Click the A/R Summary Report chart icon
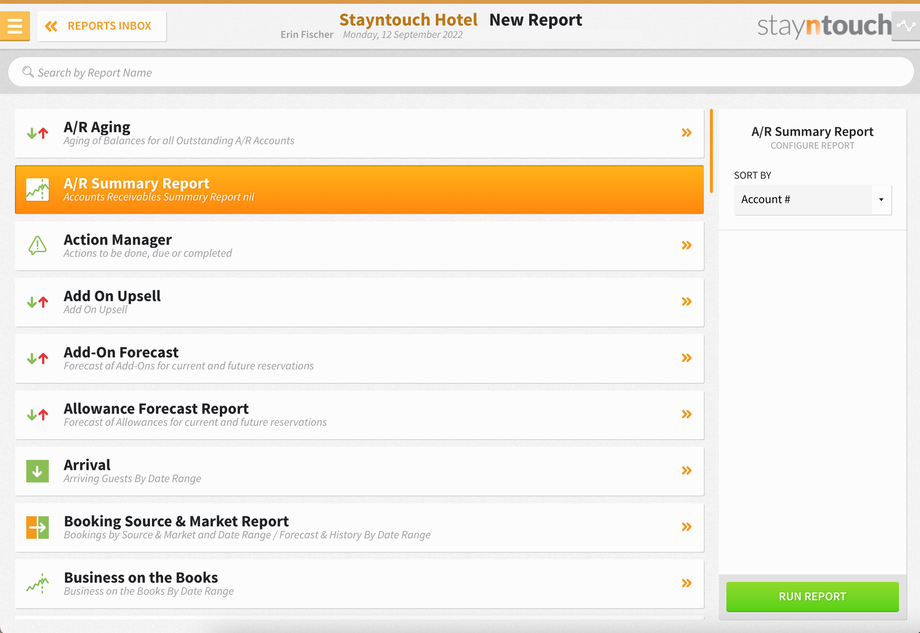Screen dimensions: 920x633 point(38,189)
